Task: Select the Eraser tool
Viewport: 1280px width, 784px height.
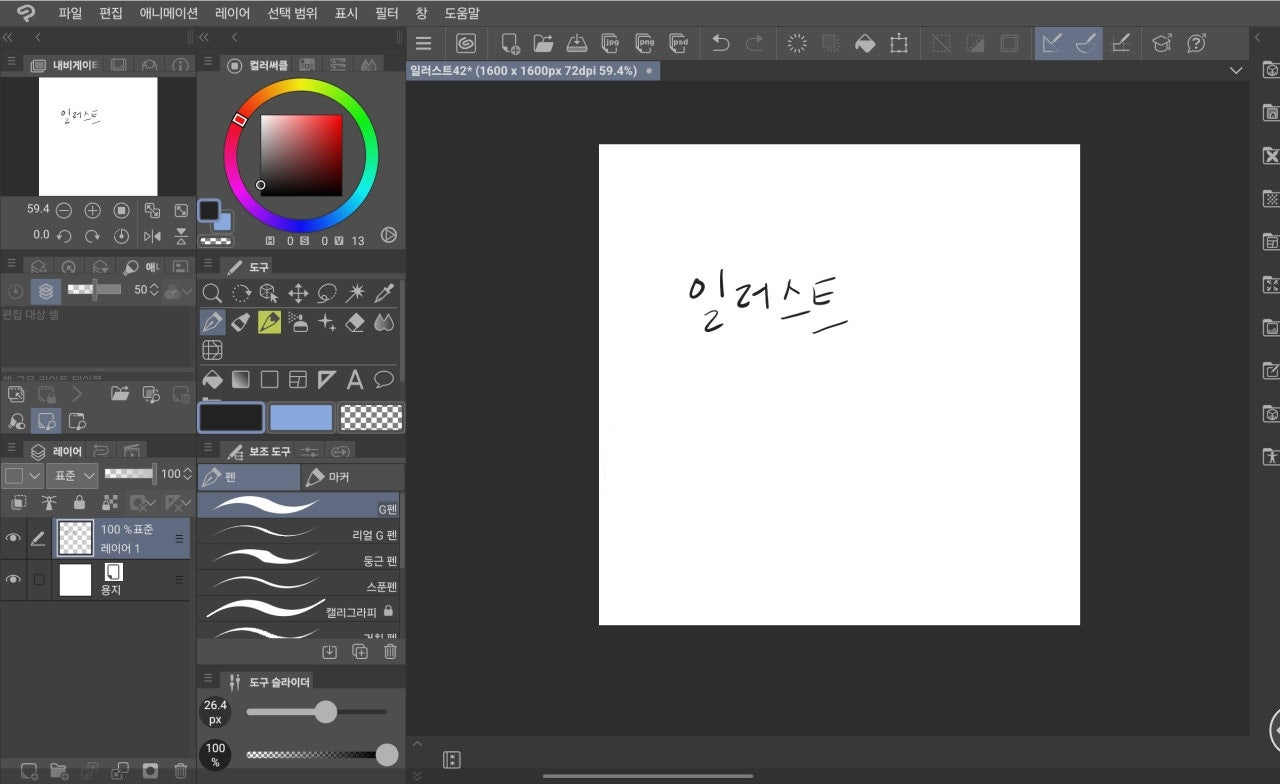Action: pos(355,322)
